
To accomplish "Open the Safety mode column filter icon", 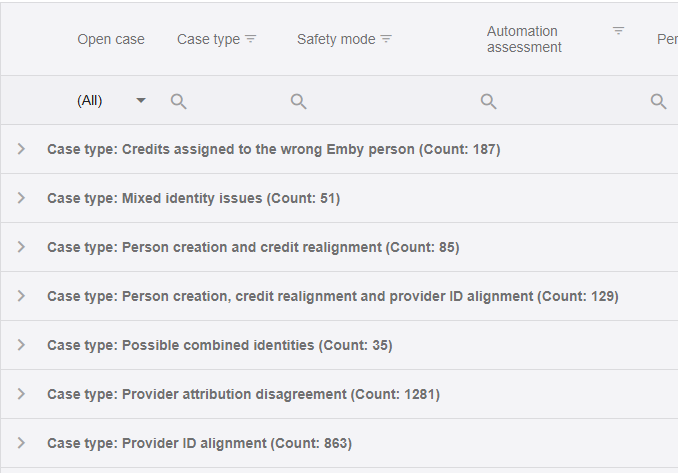I will pos(386,39).
